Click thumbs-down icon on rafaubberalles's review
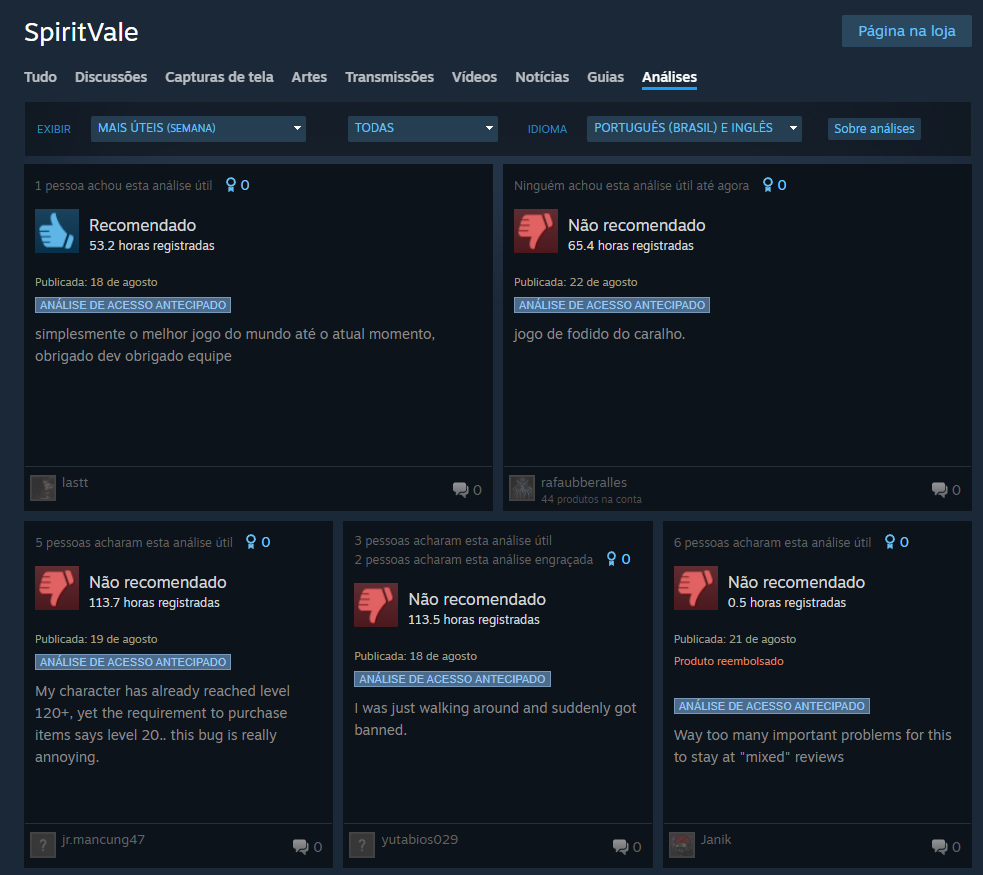 pyautogui.click(x=536, y=231)
